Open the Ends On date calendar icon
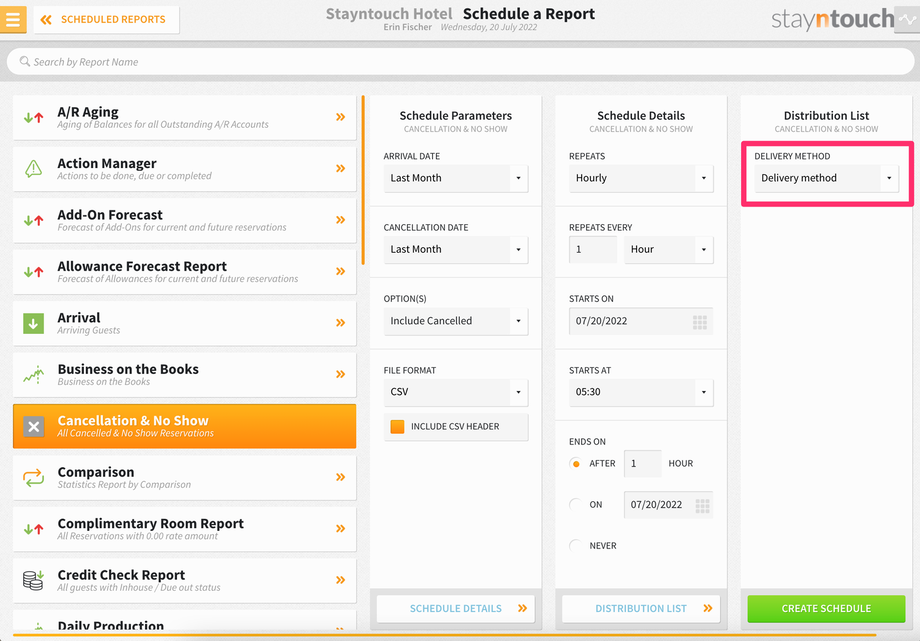 click(702, 505)
